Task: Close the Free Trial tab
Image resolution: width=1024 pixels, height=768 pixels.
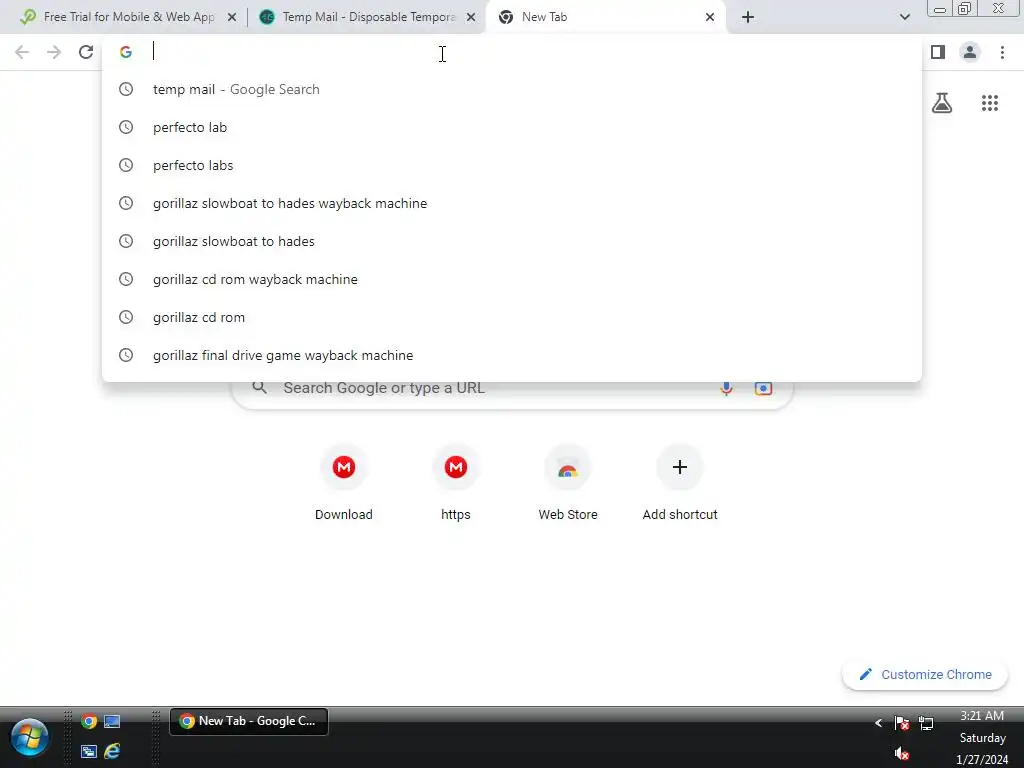Action: tap(231, 17)
